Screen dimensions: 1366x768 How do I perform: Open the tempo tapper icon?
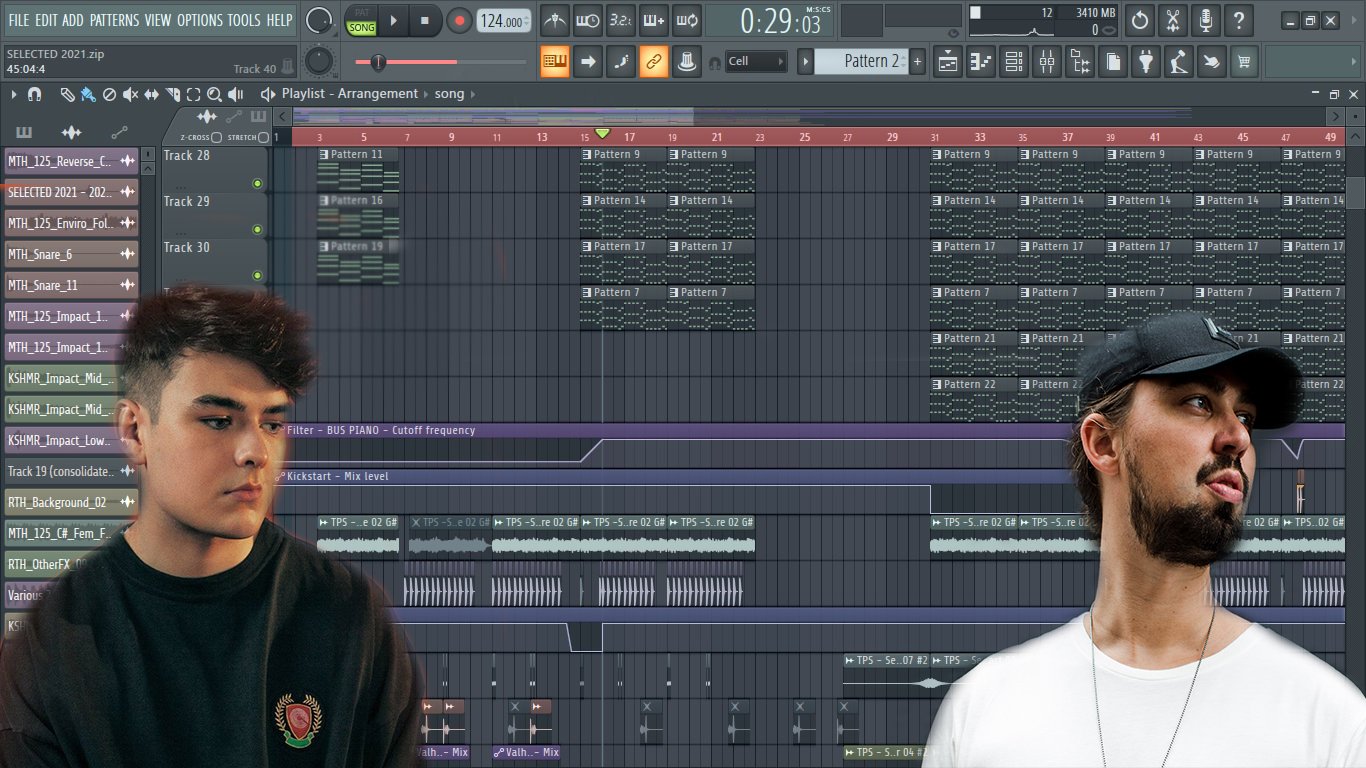pyautogui.click(x=1179, y=61)
